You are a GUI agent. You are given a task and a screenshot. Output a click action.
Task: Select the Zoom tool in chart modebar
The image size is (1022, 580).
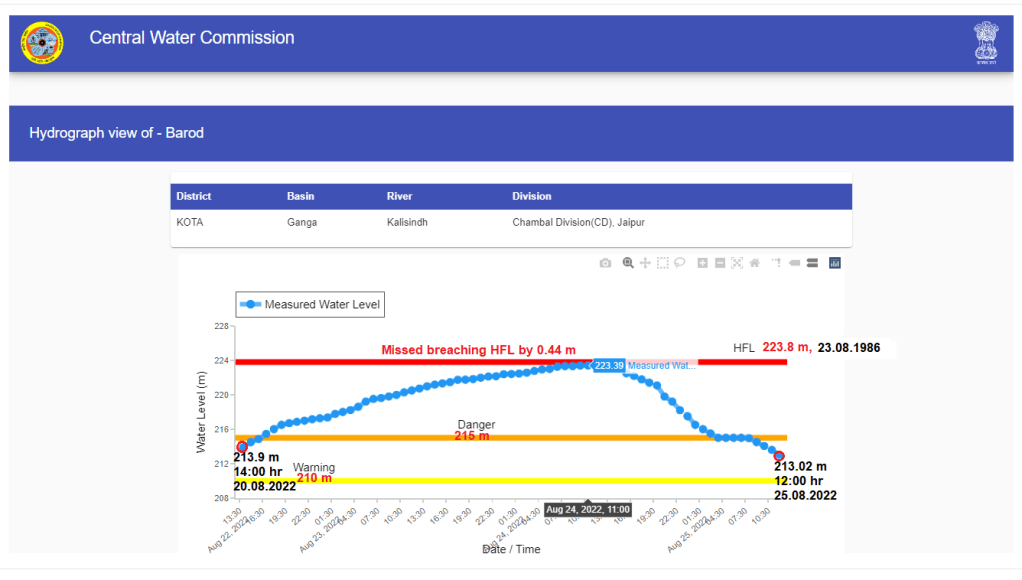pyautogui.click(x=628, y=263)
